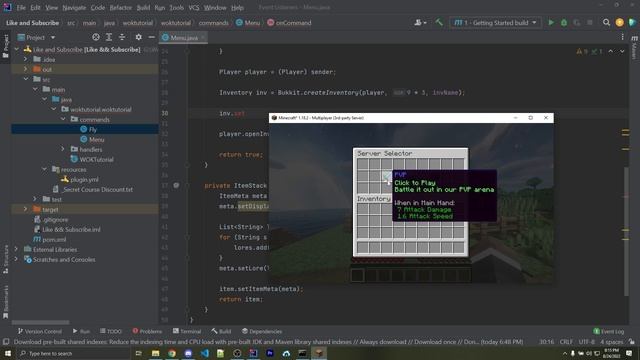Open Project panel gear settings

pyautogui.click(x=139, y=37)
